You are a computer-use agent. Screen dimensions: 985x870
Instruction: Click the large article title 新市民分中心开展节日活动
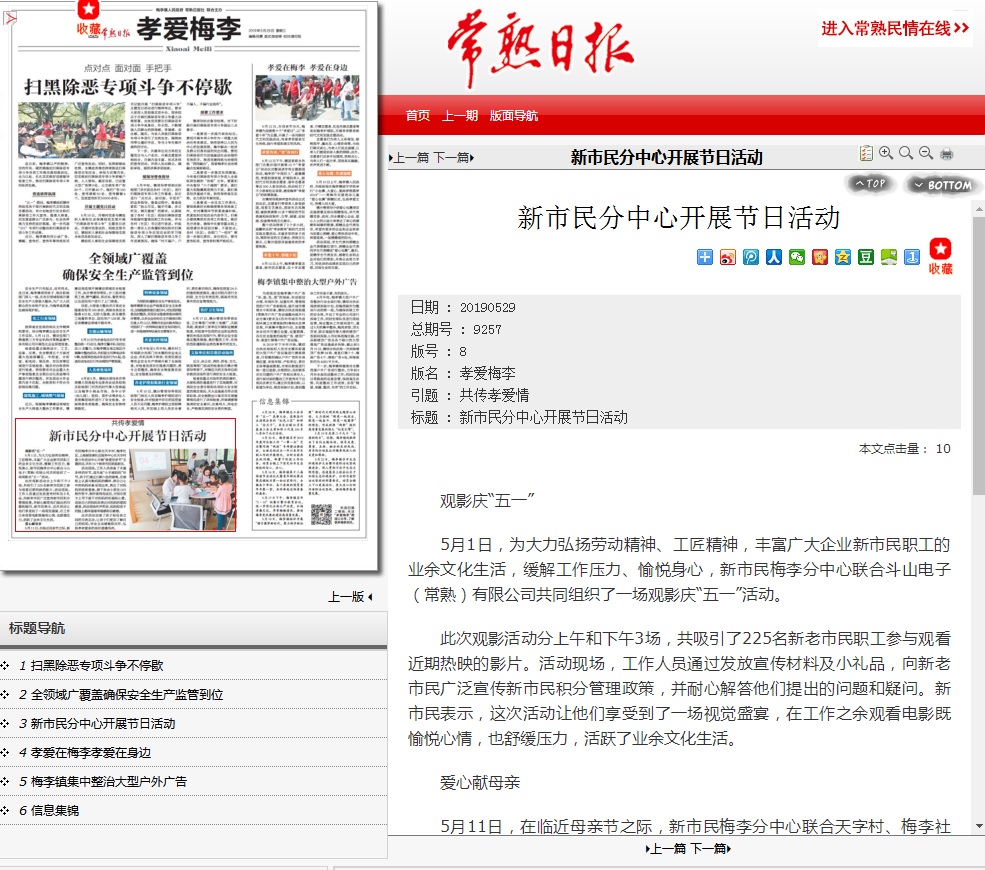[x=678, y=218]
